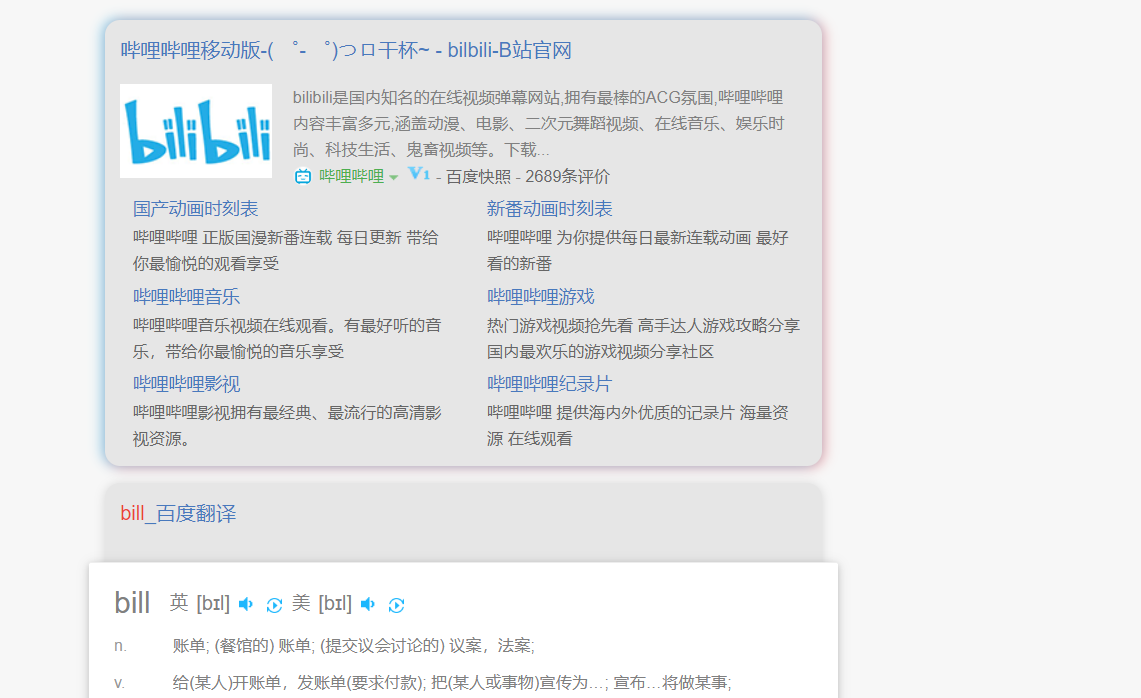
Task: Click the description text starting with bilibili是国内知名
Action: [538, 124]
